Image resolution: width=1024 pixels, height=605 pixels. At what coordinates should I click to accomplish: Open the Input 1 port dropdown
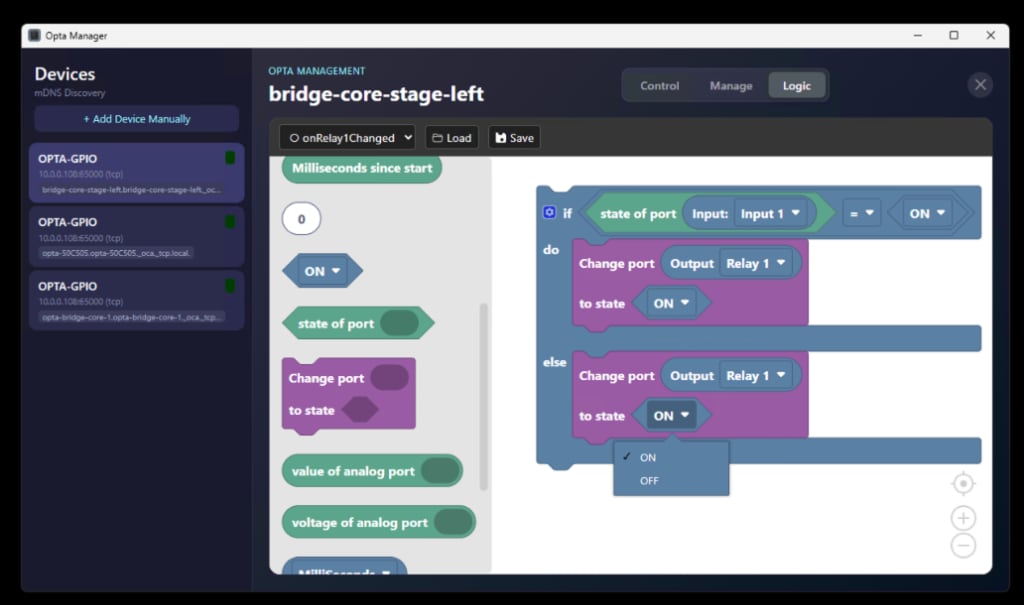[769, 214]
